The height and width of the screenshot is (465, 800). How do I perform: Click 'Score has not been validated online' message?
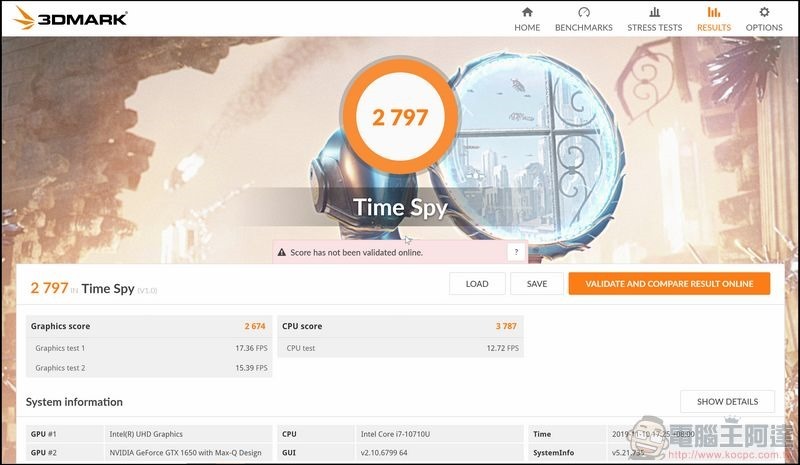tap(356, 252)
